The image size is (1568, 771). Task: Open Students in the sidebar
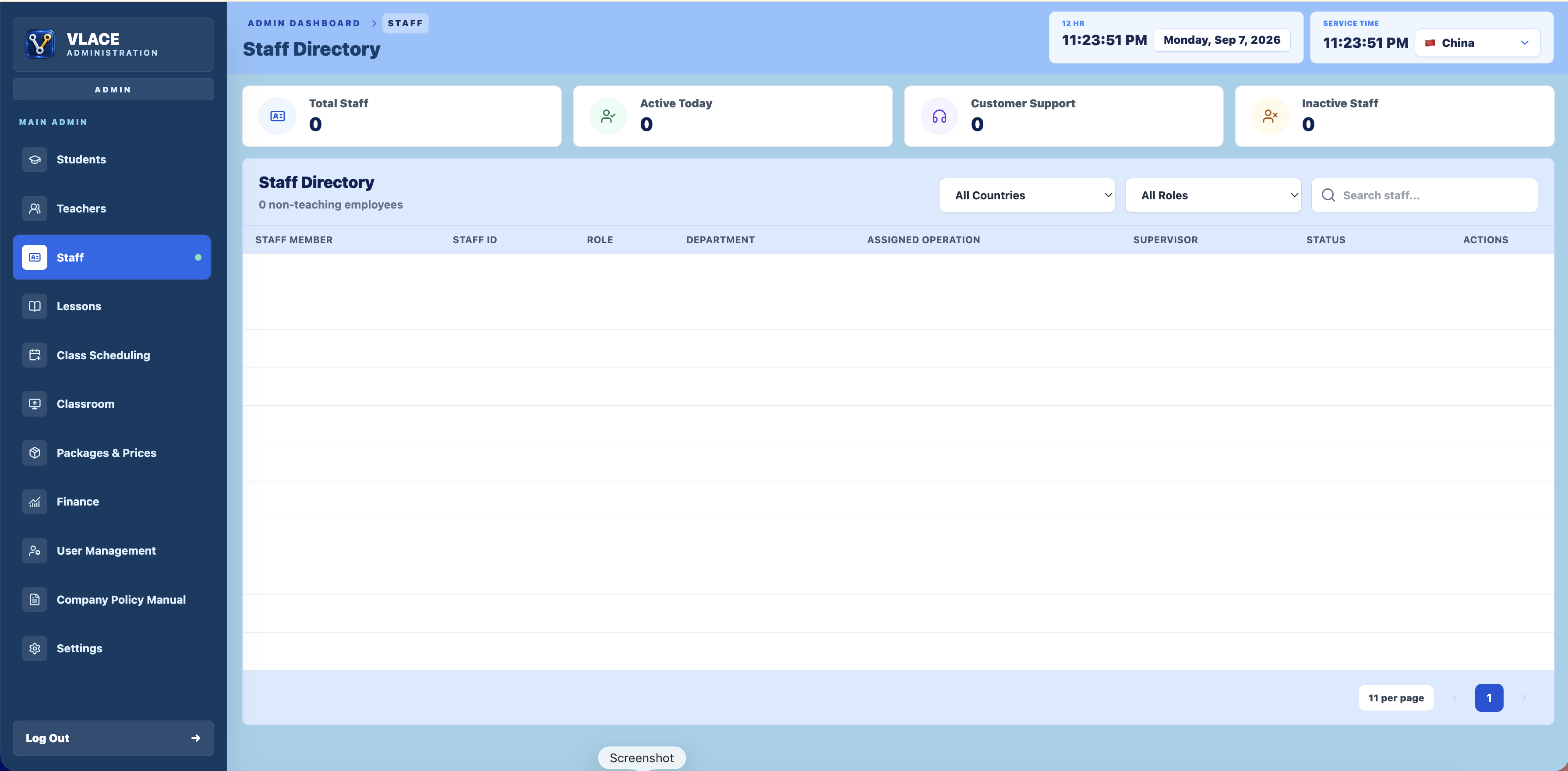(112, 159)
